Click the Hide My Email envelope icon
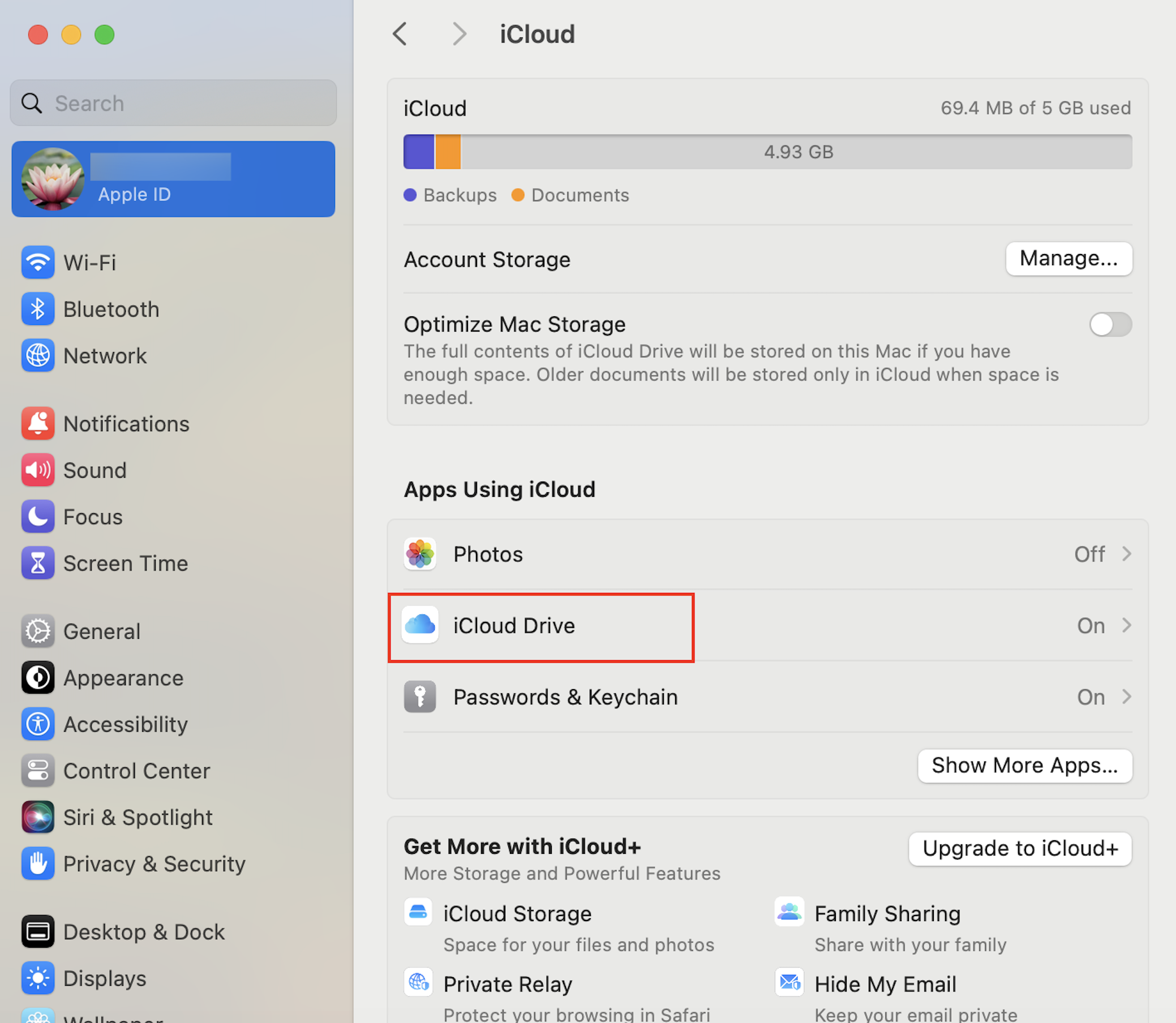1176x1023 pixels. (x=789, y=982)
